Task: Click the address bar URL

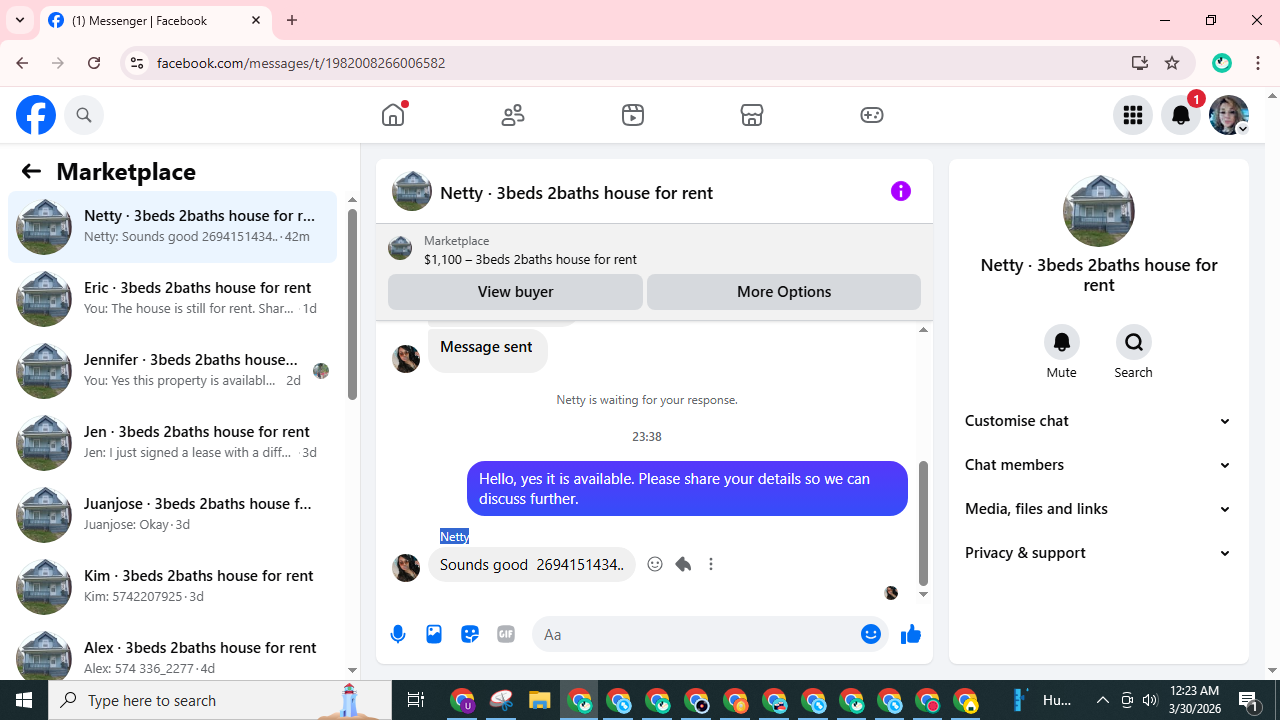Action: (x=301, y=63)
